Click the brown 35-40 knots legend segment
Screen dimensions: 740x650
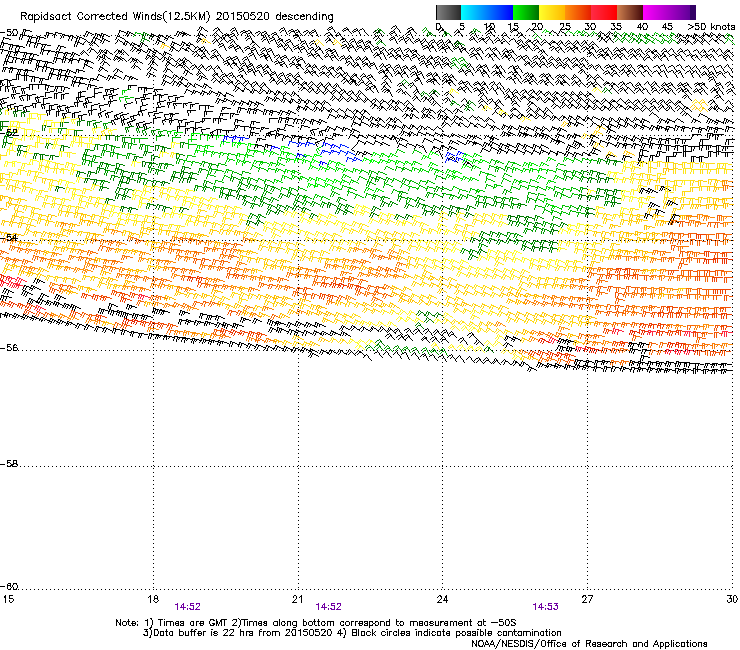tap(630, 12)
